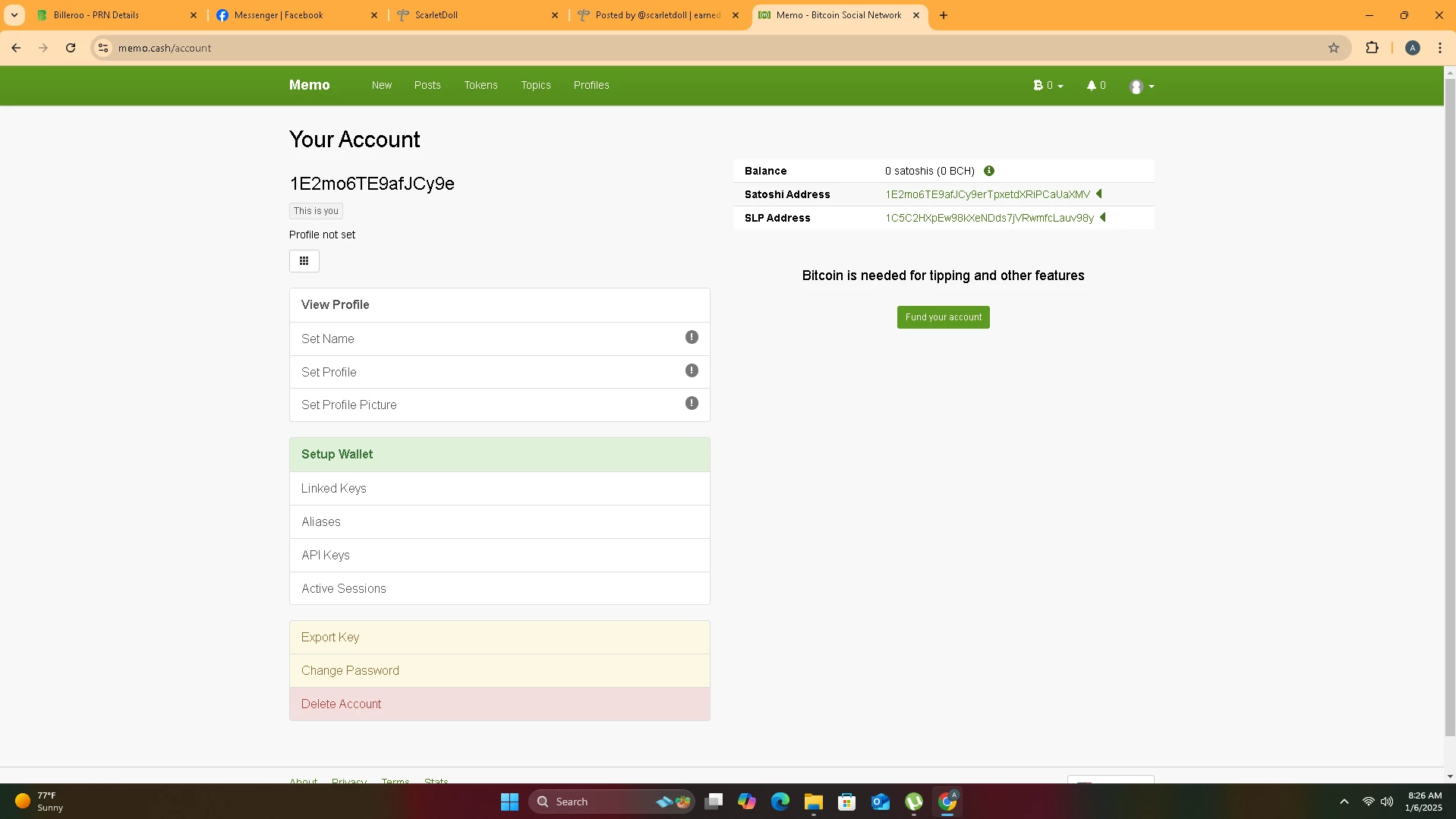Show hidden icons in the system tray

click(x=1344, y=802)
